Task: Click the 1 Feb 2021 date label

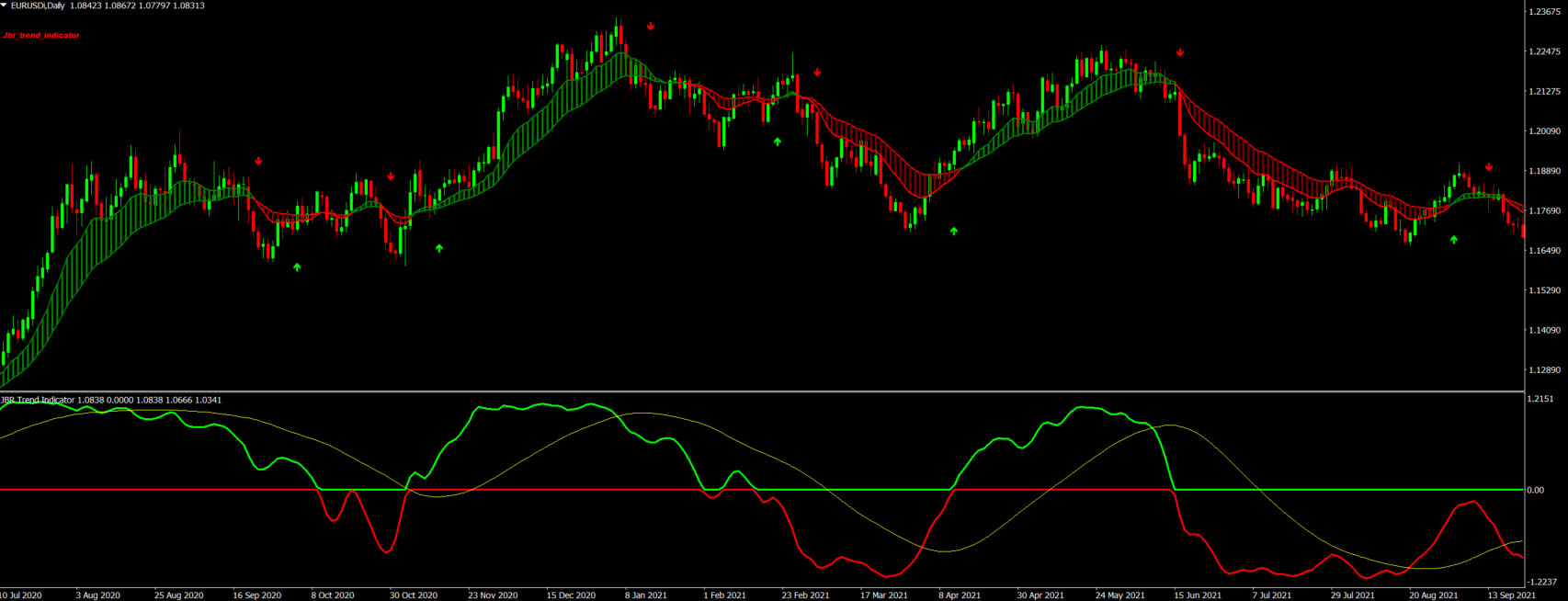Action: click(x=725, y=595)
